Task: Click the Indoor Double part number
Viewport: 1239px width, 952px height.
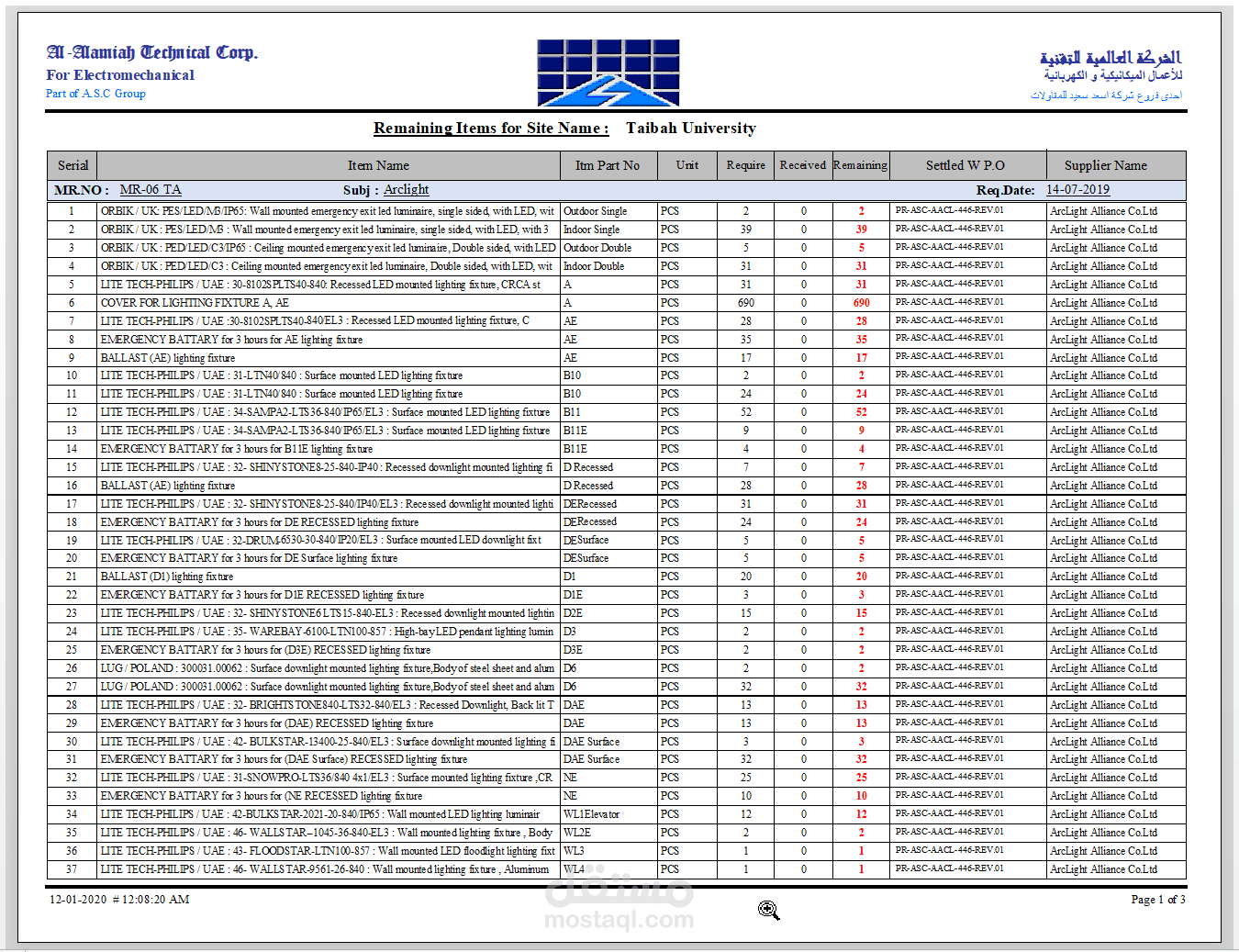Action: (x=594, y=266)
